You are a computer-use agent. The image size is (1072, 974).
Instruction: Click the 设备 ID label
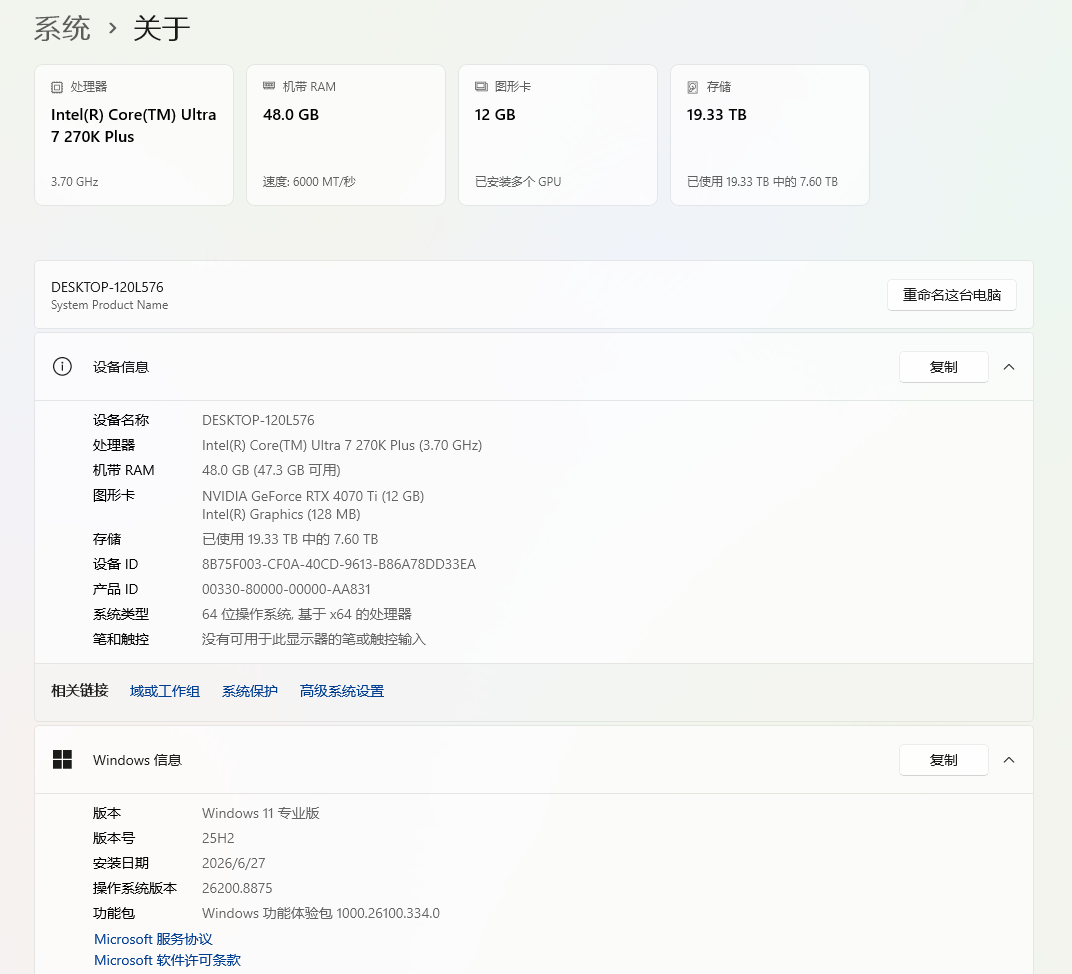(116, 565)
